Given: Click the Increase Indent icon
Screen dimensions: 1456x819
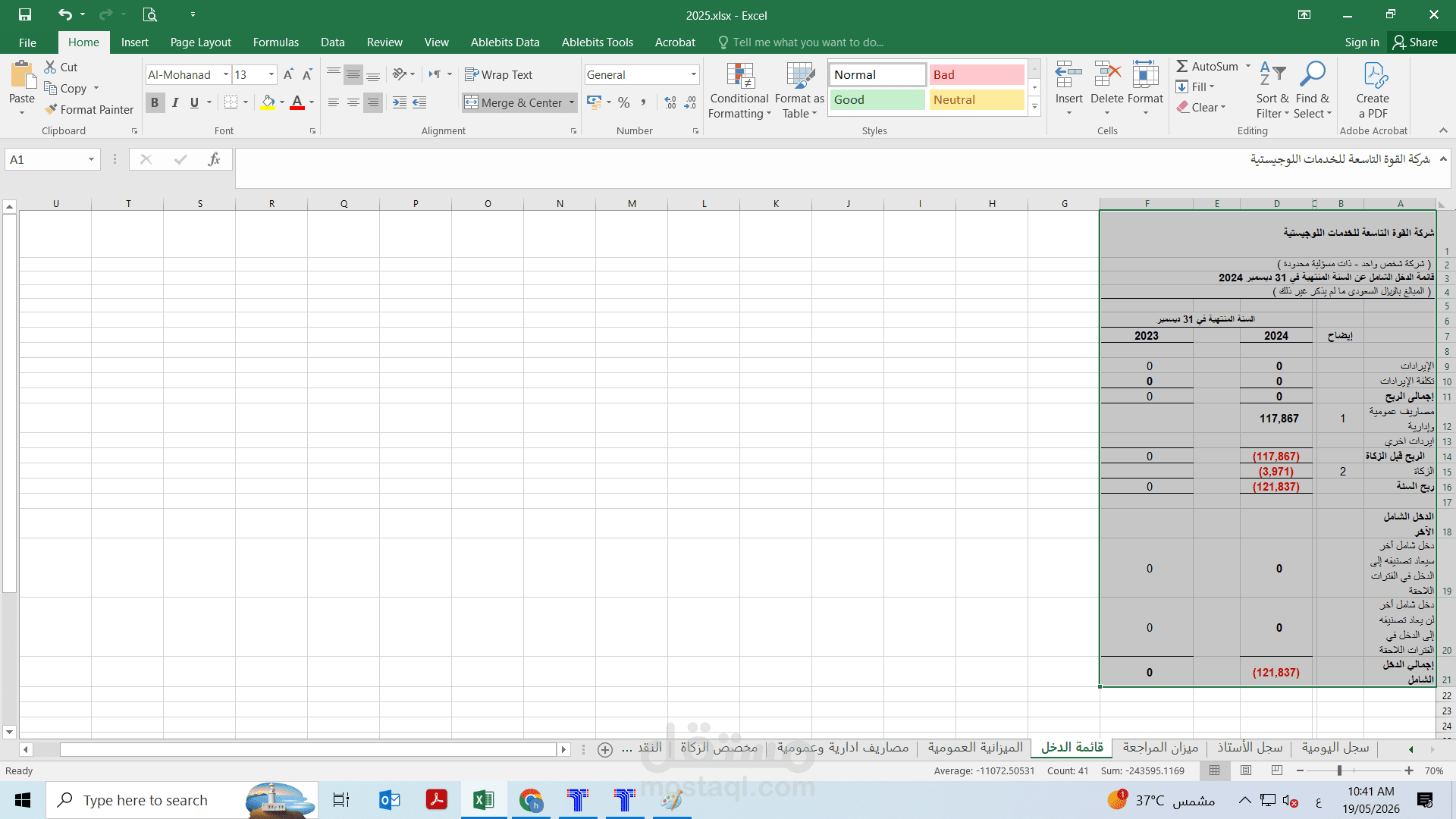Looking at the screenshot, I should click(x=419, y=102).
